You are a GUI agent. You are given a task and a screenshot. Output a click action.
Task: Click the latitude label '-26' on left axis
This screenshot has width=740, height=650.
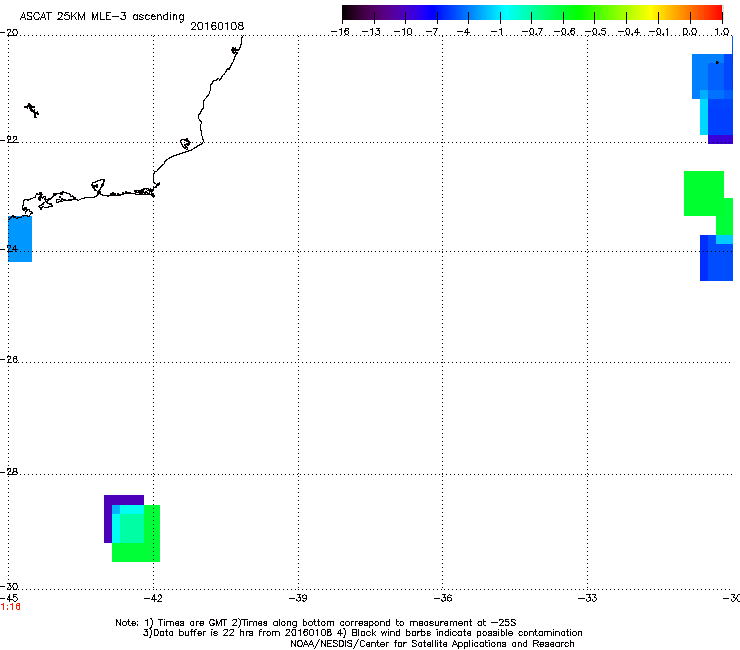(9, 360)
